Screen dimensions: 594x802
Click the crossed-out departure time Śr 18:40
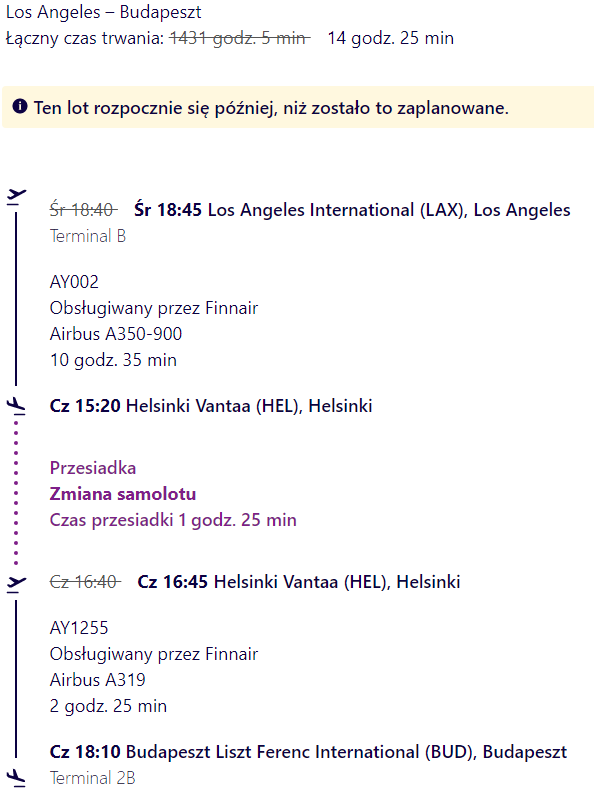83,210
